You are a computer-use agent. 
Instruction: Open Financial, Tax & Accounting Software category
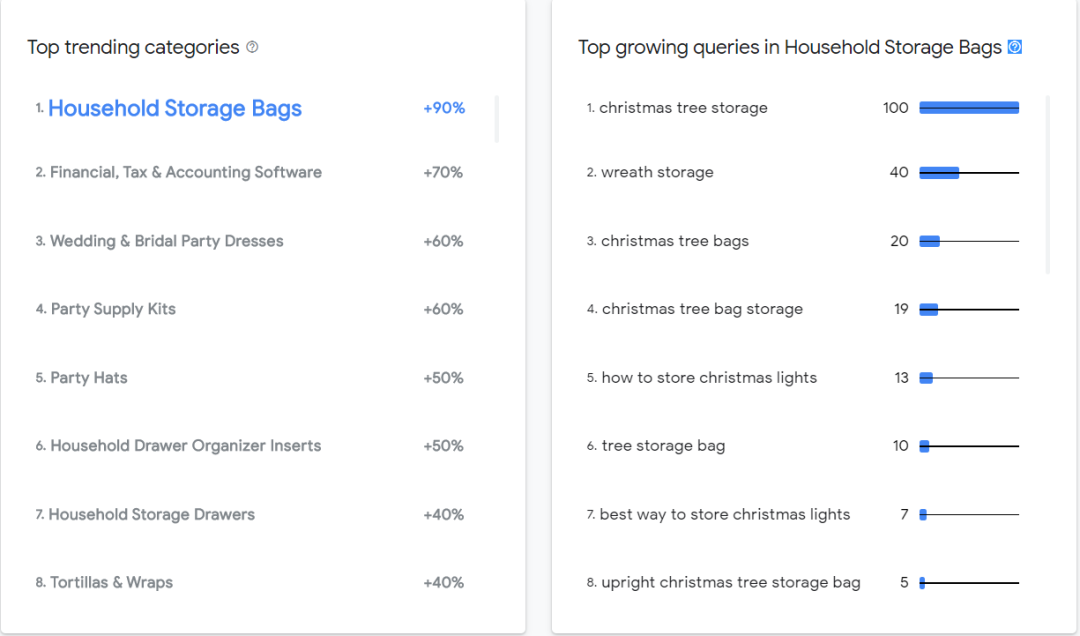point(186,172)
